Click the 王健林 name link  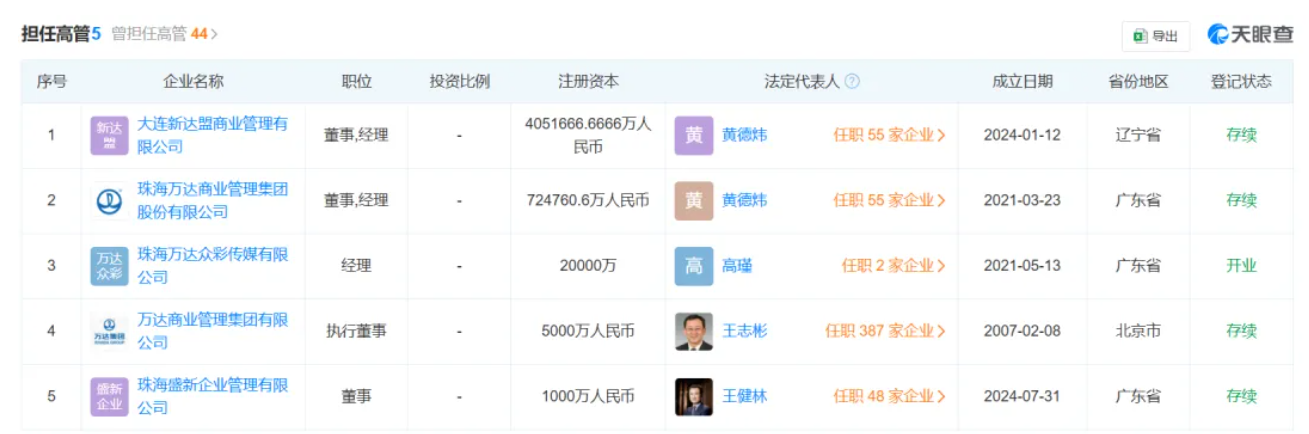point(745,397)
